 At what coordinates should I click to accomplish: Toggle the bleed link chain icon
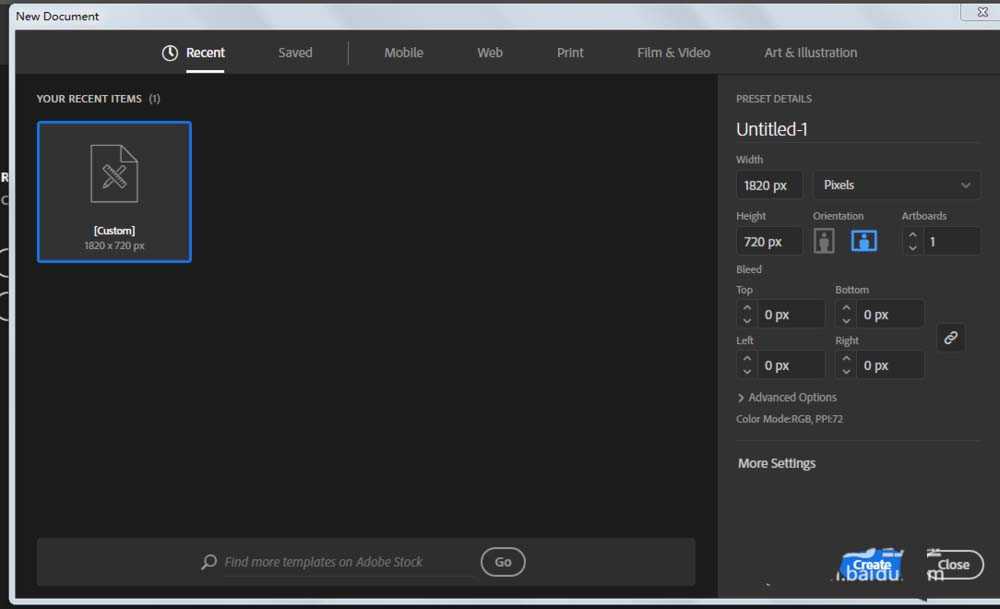[951, 338]
